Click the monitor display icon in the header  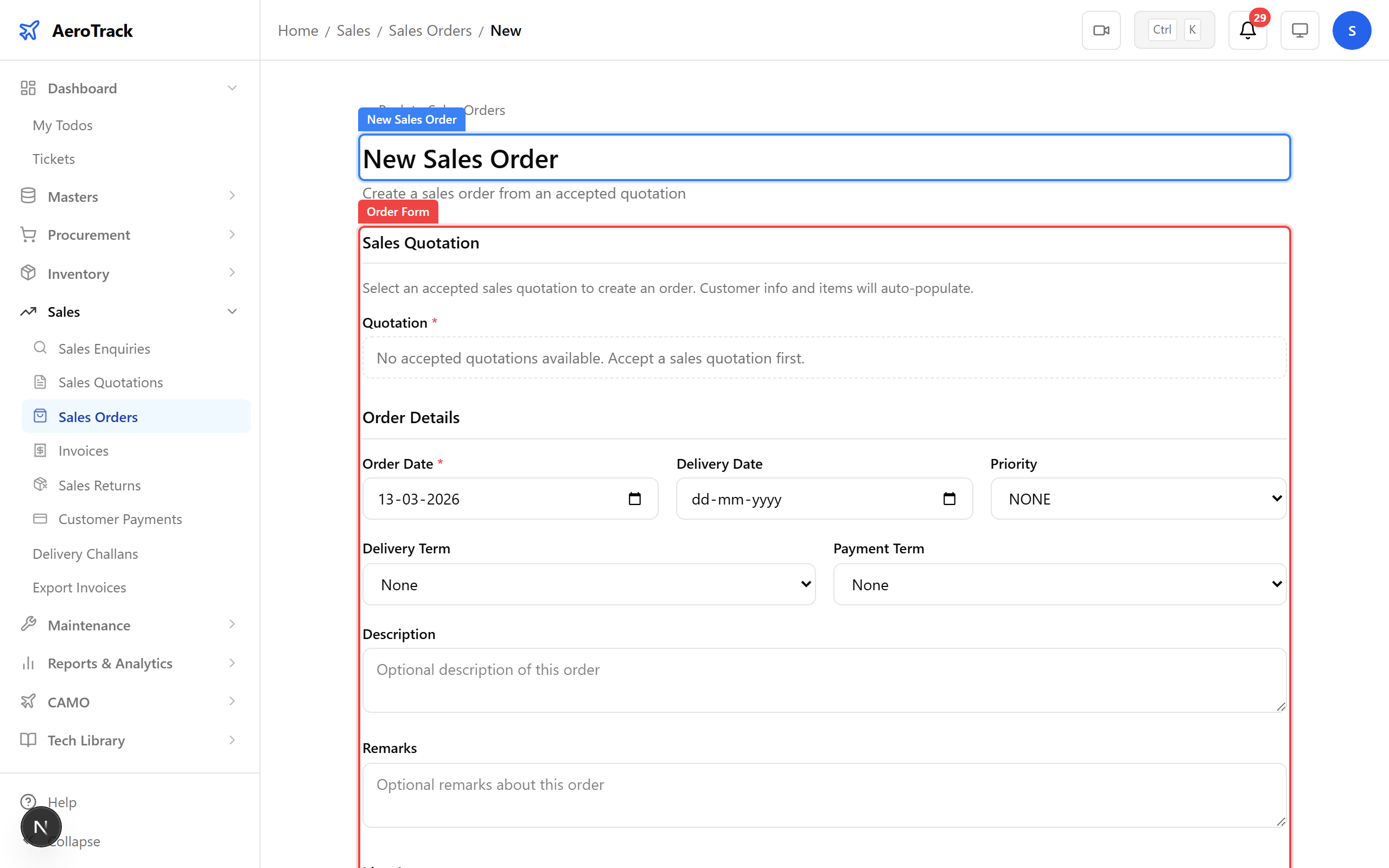[x=1299, y=30]
